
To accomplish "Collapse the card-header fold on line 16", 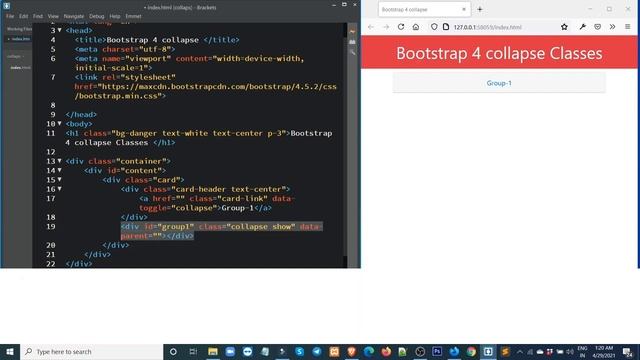I will coord(60,189).
